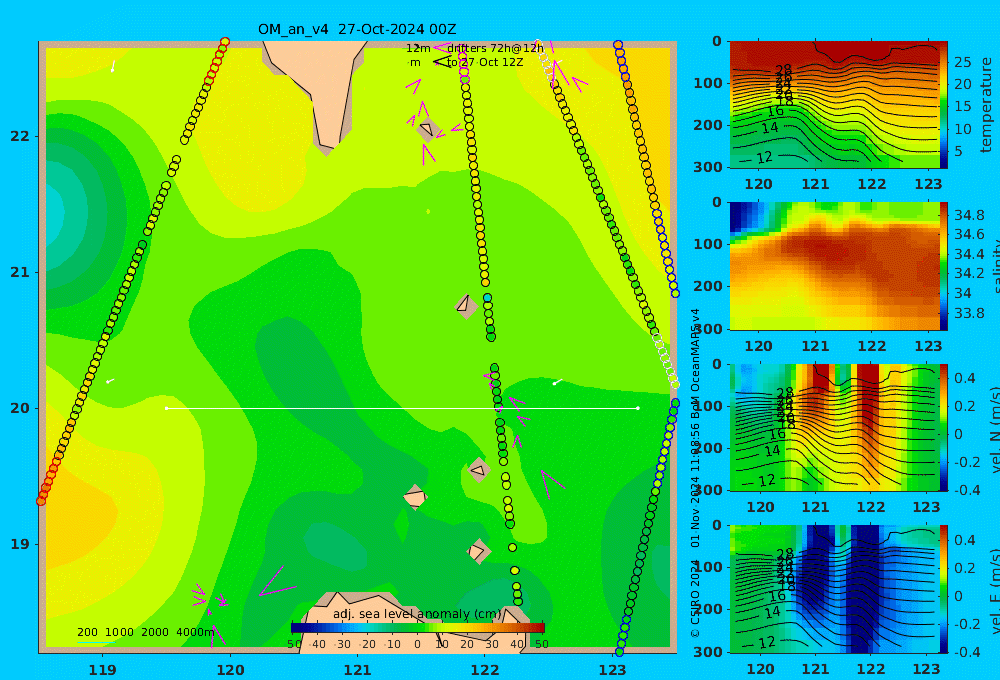This screenshot has width=1000, height=680.
Task: Click the black drifter arrow in the legend
Action: tap(442, 62)
